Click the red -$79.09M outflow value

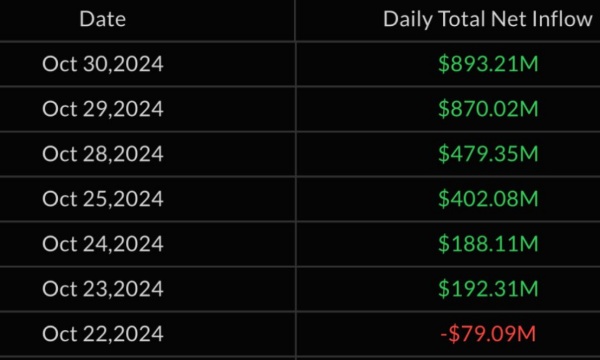coord(488,334)
